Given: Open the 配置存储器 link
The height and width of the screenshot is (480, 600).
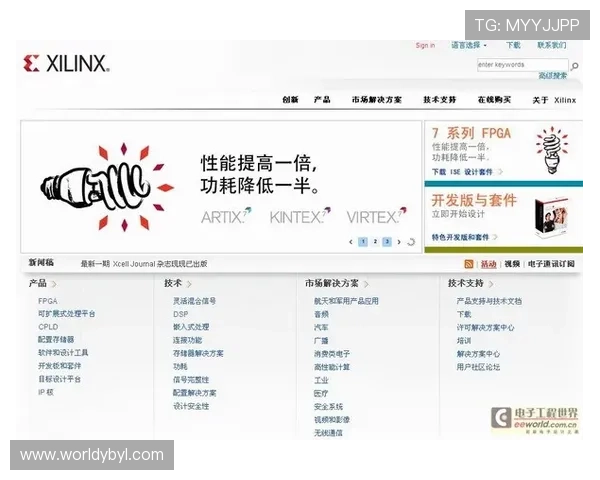Looking at the screenshot, I should [x=56, y=340].
